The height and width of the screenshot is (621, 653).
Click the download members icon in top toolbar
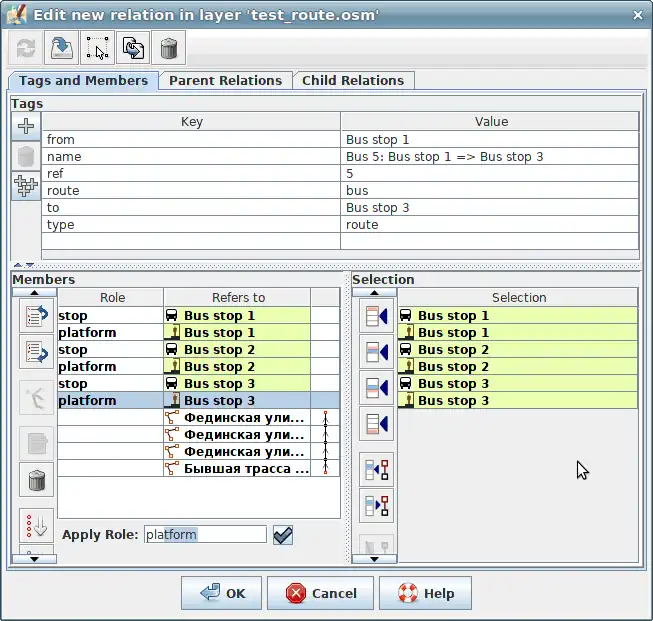click(x=62, y=47)
